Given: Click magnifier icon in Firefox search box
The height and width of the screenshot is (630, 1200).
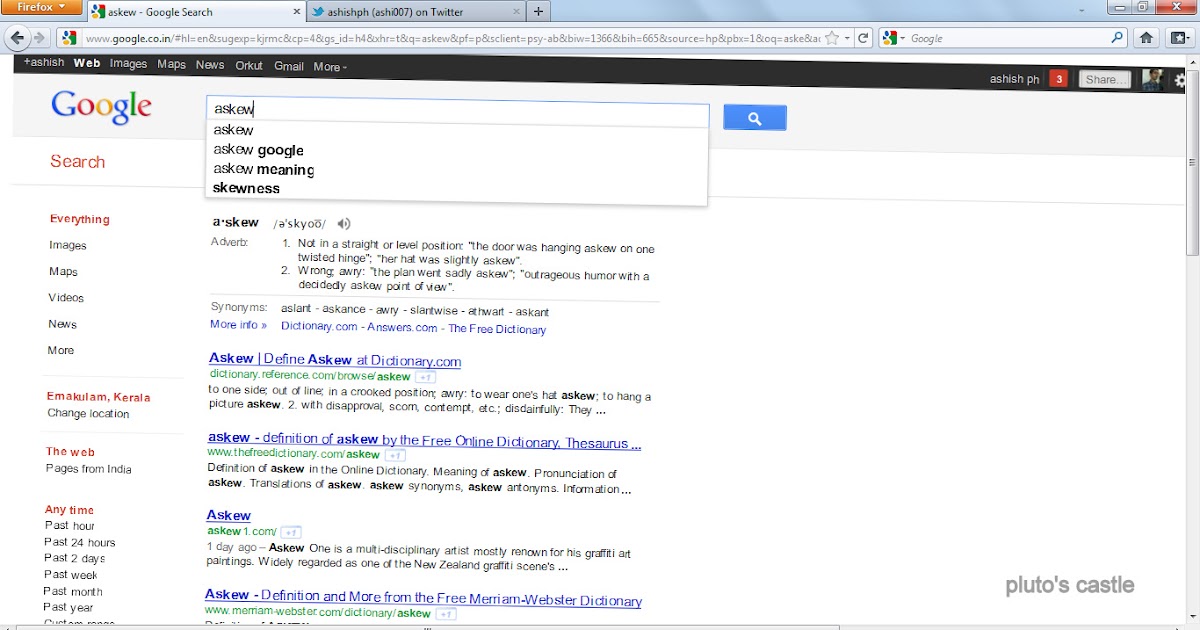Looking at the screenshot, I should 1118,38.
